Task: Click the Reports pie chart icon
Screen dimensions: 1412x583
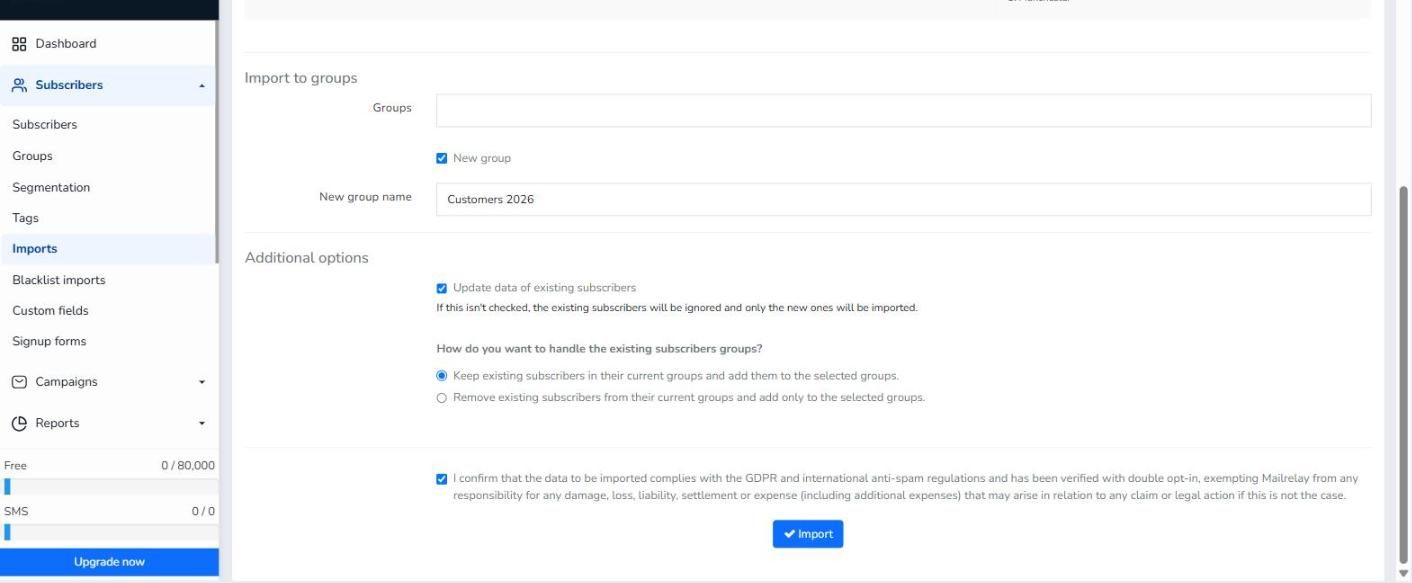Action: point(19,423)
